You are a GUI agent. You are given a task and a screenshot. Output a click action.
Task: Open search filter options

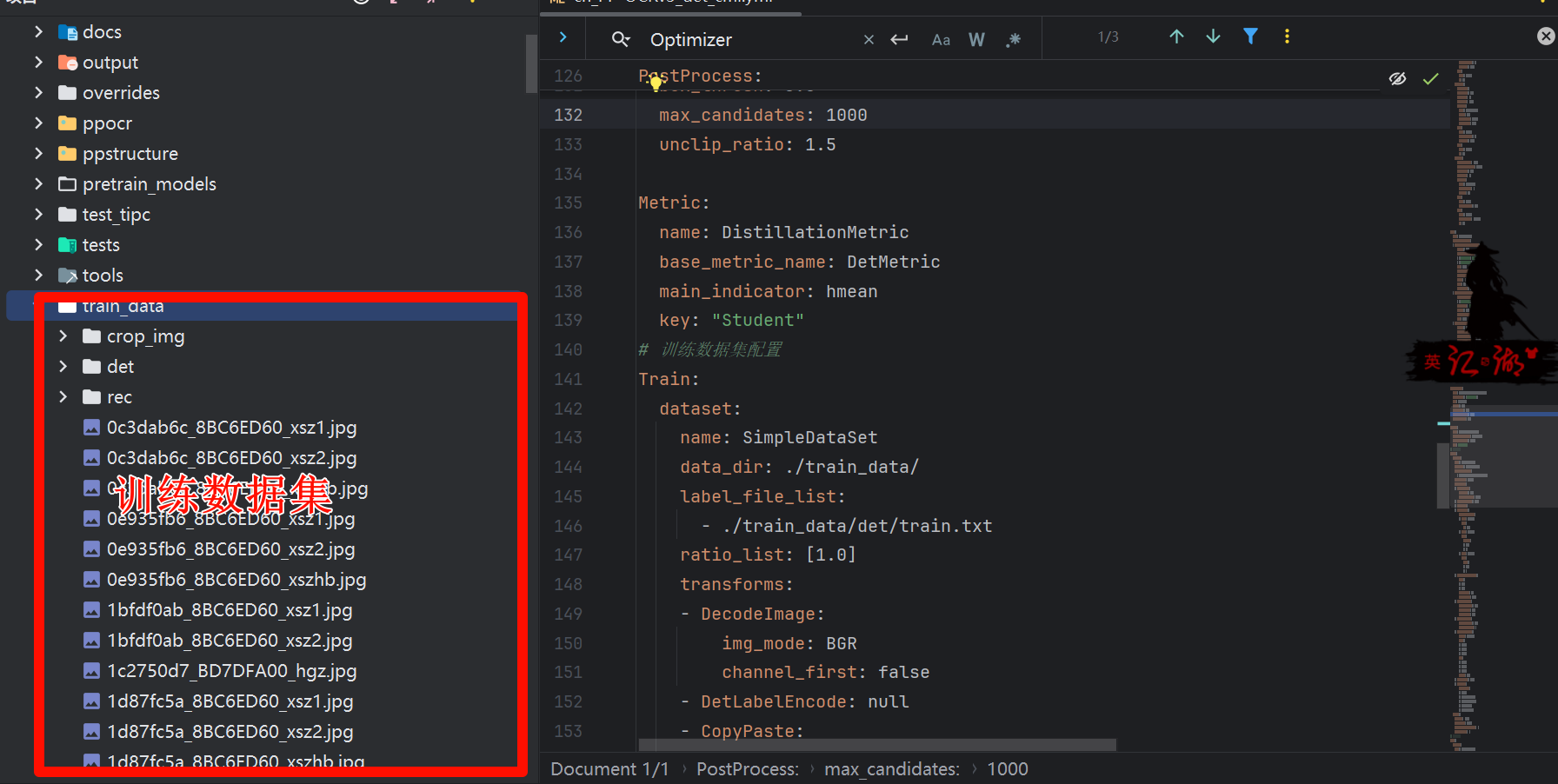(x=1250, y=37)
